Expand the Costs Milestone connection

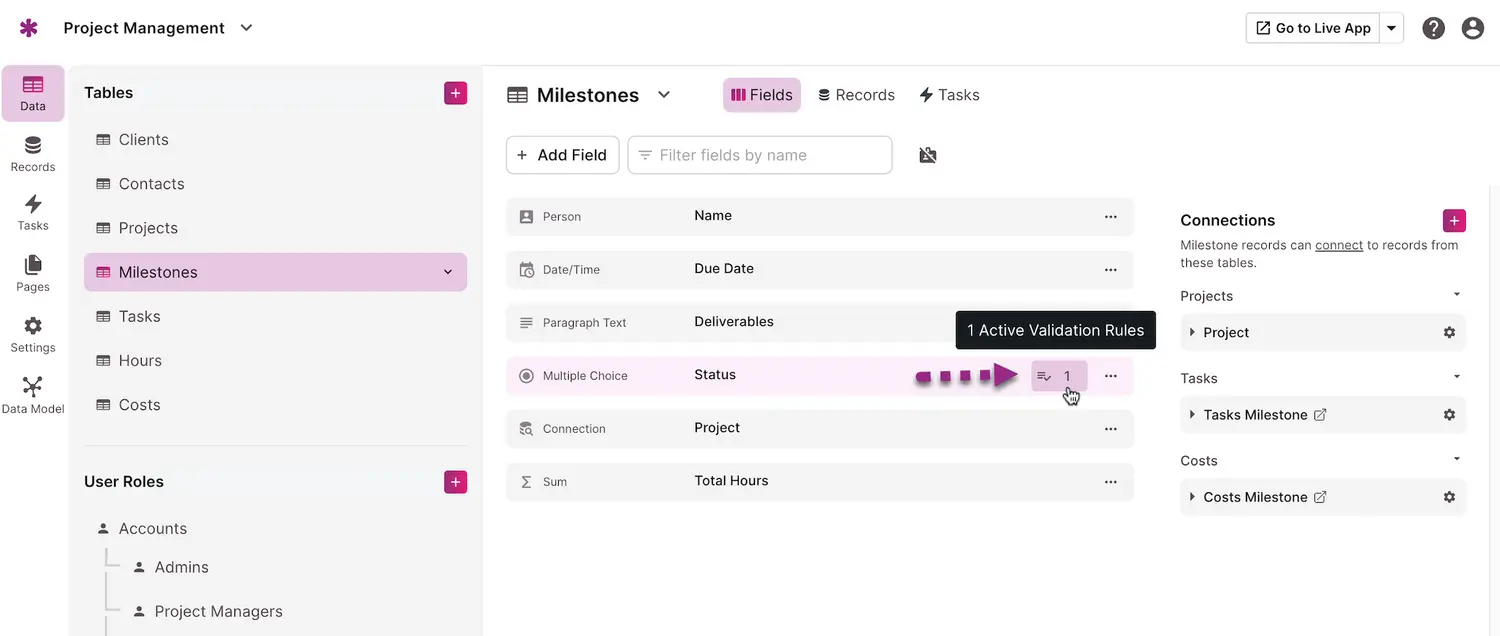[1192, 497]
